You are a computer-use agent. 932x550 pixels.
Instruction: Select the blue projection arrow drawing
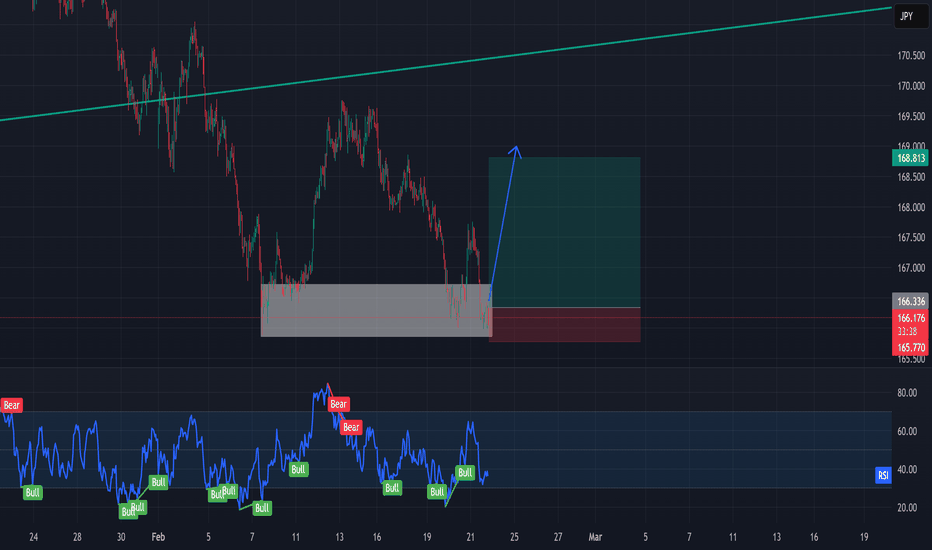(x=503, y=223)
